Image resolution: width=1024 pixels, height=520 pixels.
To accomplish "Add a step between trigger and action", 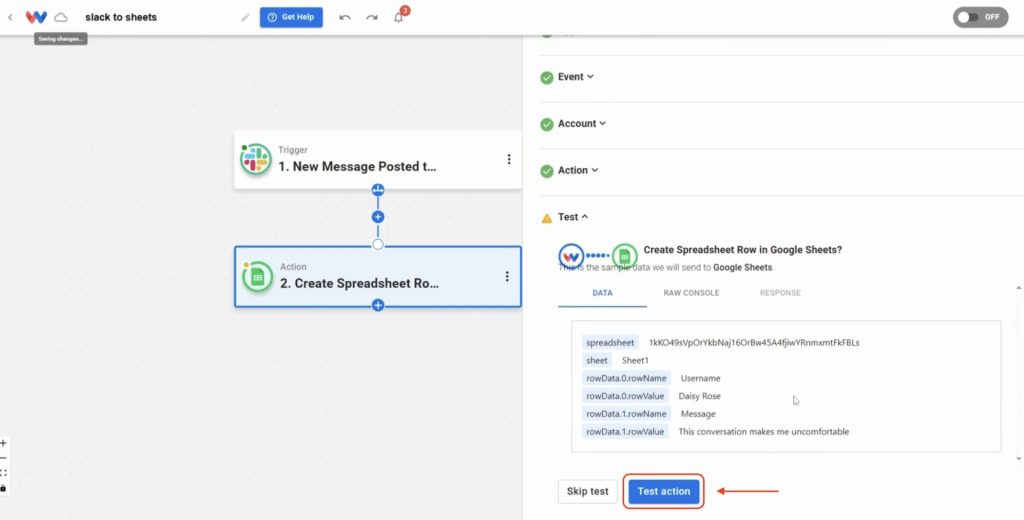I will pos(377,217).
